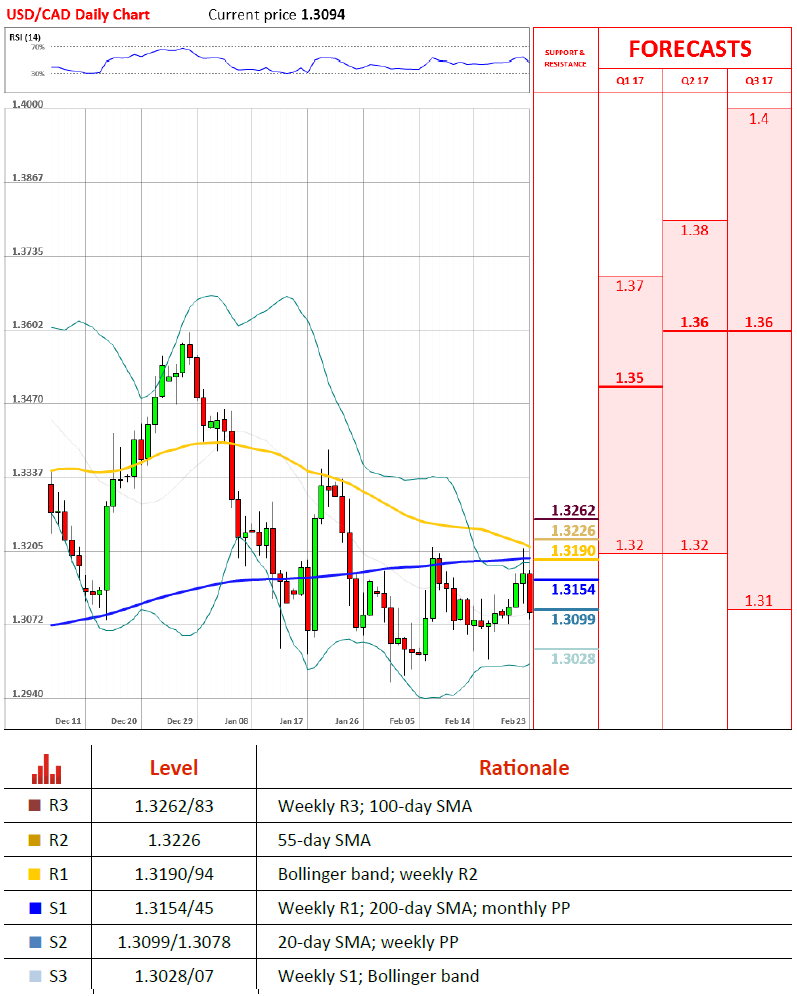Click the current price 1.3094 value
The height and width of the screenshot is (996, 797).
click(323, 15)
